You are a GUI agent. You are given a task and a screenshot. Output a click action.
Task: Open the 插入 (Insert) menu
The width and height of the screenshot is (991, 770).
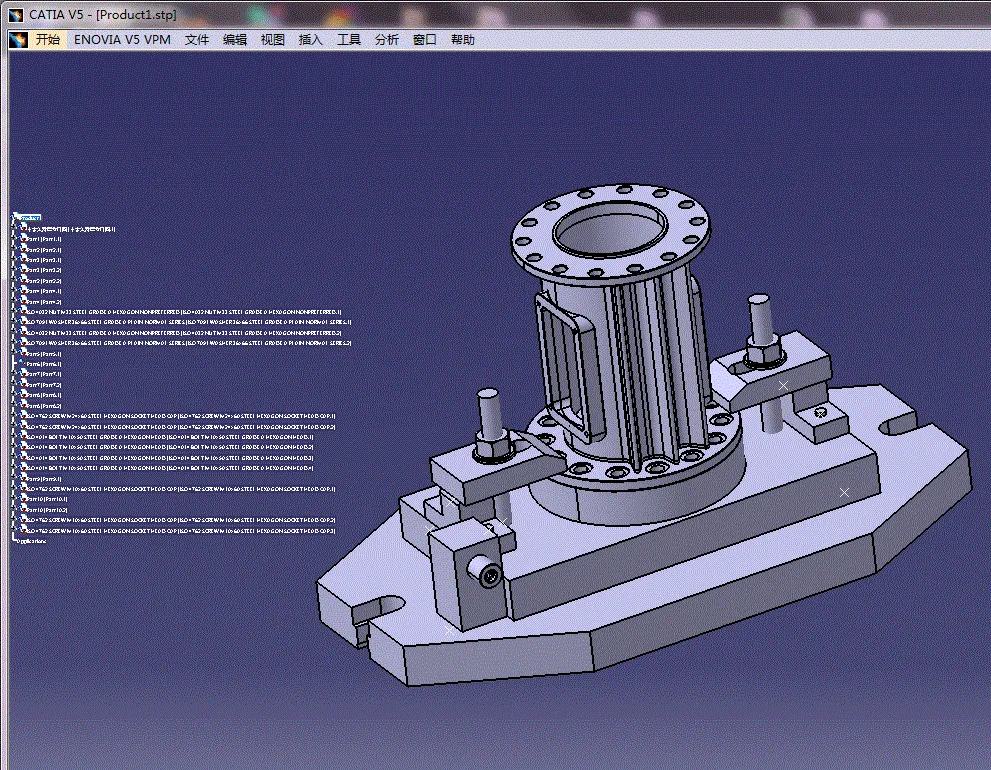tap(310, 40)
